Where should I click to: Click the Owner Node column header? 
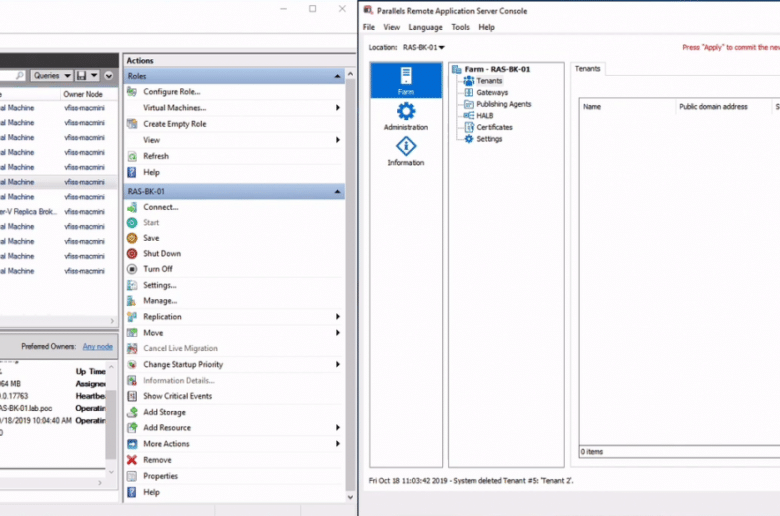point(83,94)
